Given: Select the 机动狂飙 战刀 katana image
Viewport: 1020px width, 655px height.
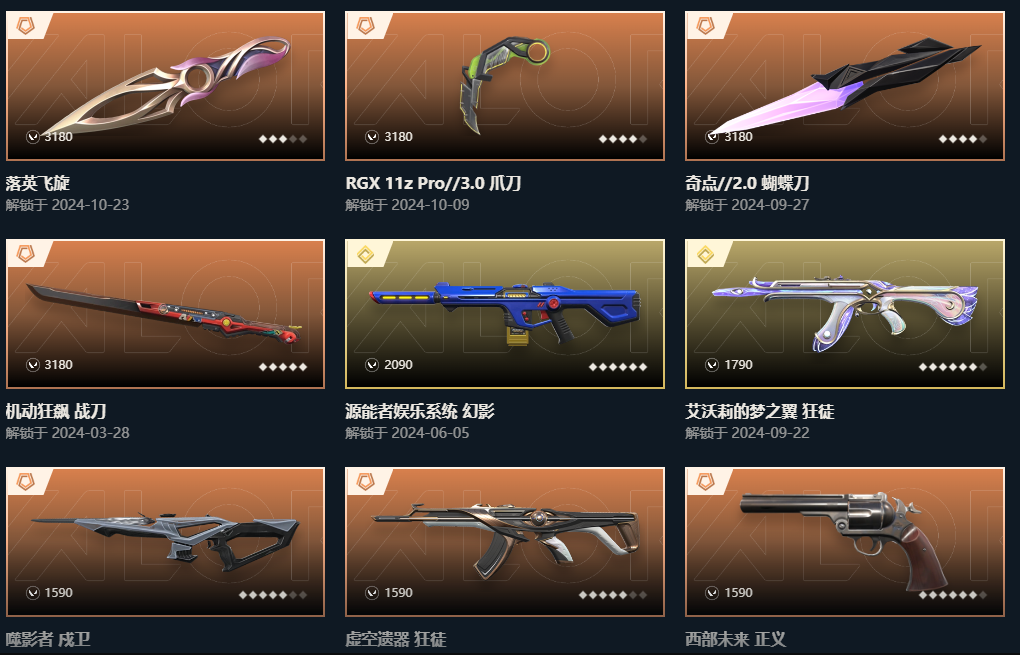Looking at the screenshot, I should pyautogui.click(x=165, y=314).
